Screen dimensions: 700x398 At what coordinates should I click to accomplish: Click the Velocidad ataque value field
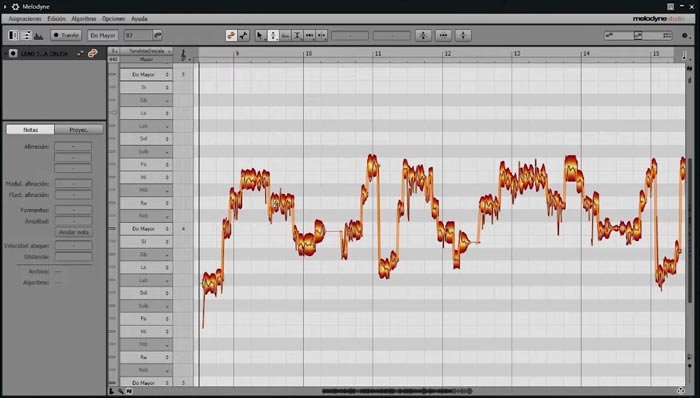pos(74,245)
